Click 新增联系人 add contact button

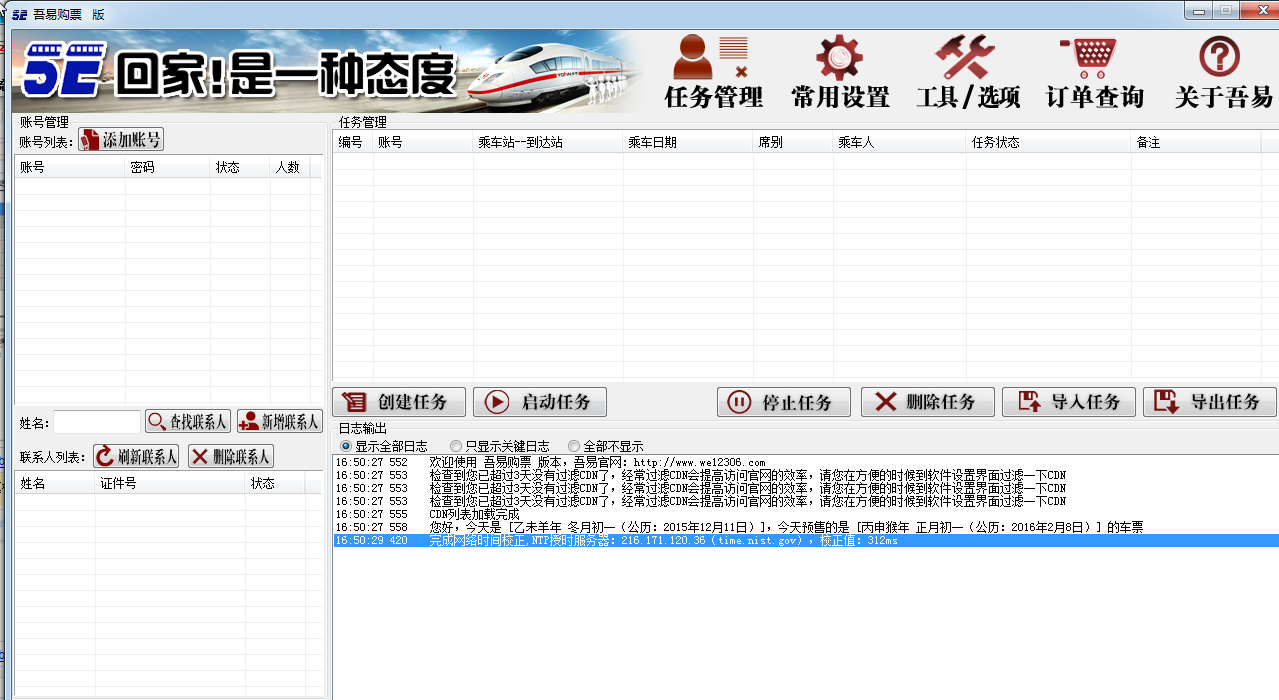click(280, 422)
